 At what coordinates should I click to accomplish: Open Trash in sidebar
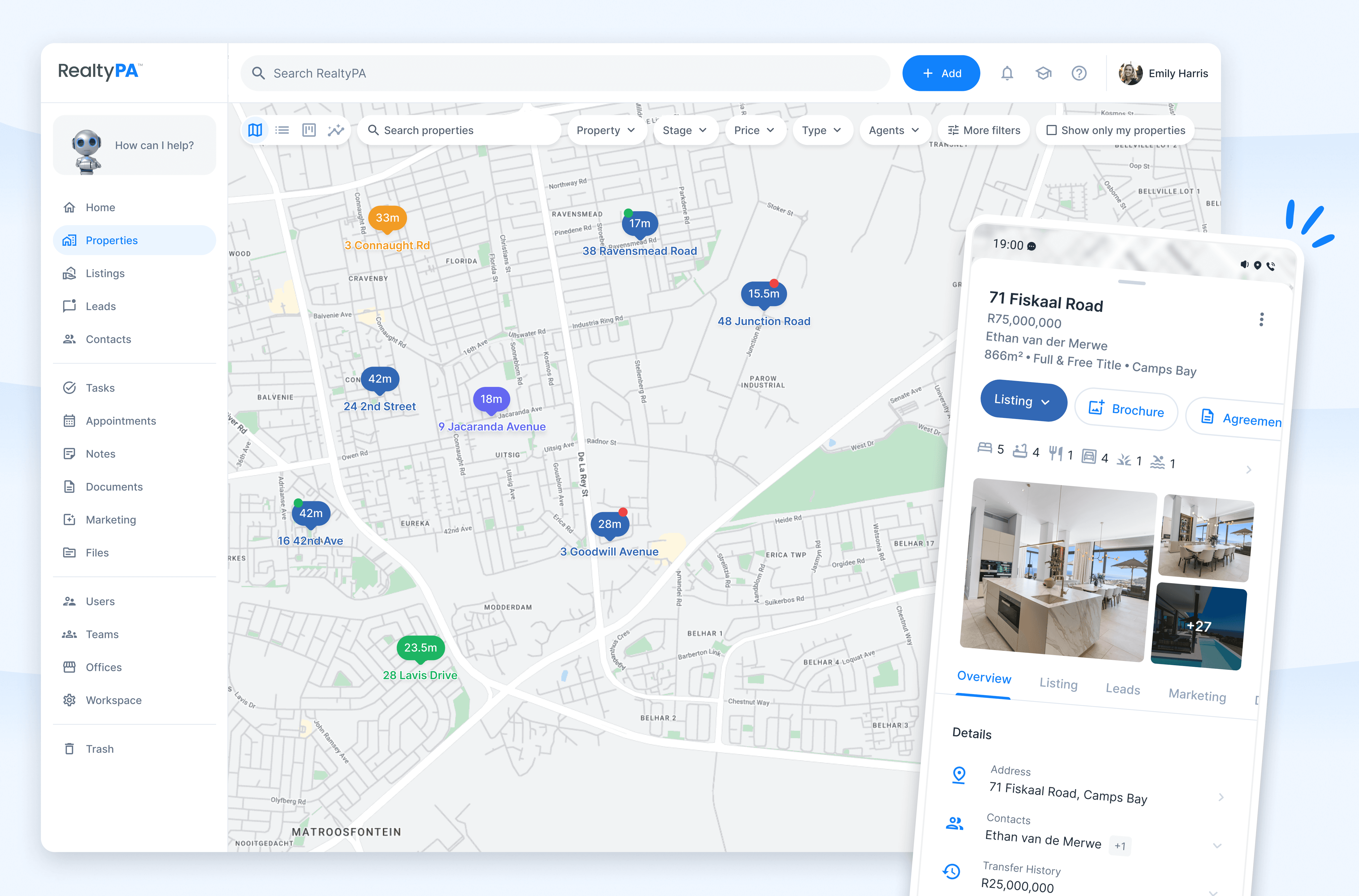134,749
